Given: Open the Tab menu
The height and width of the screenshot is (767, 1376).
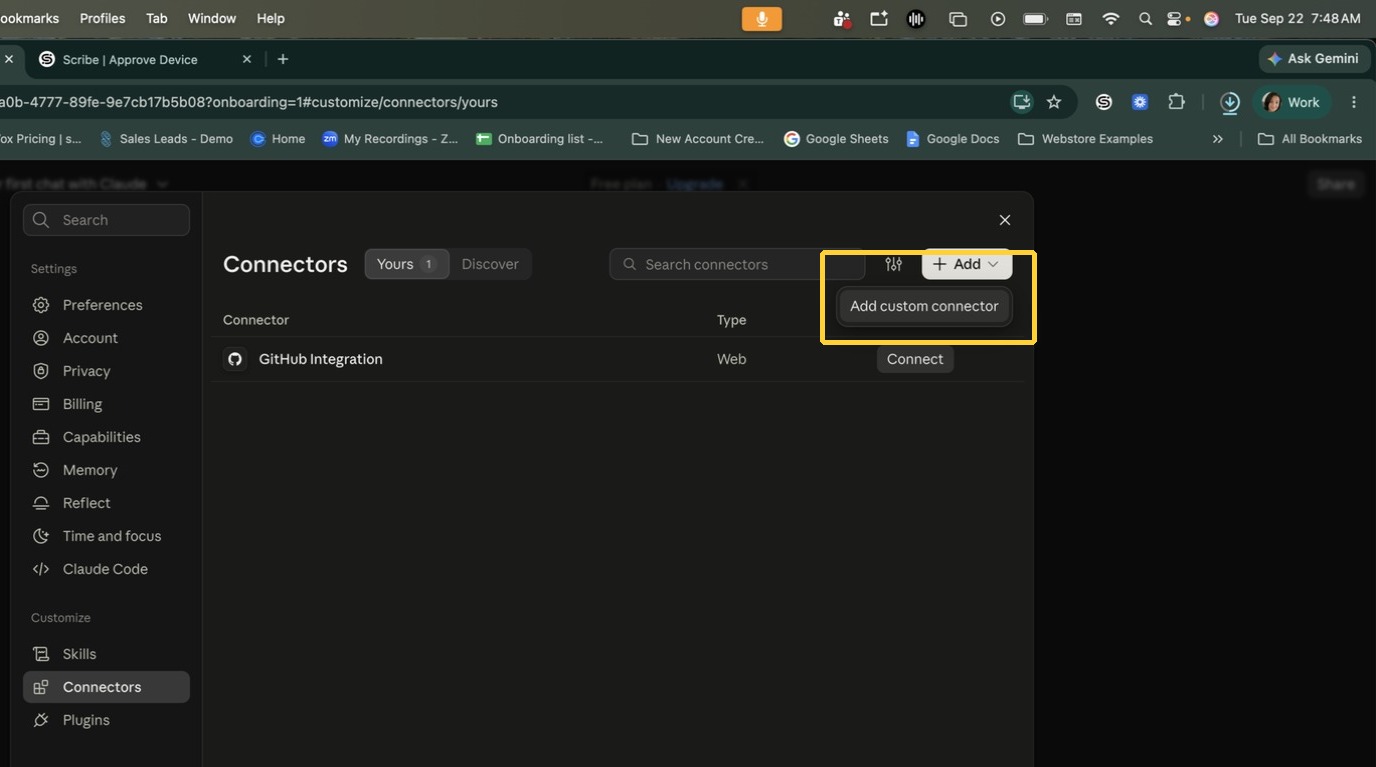Looking at the screenshot, I should tap(157, 18).
